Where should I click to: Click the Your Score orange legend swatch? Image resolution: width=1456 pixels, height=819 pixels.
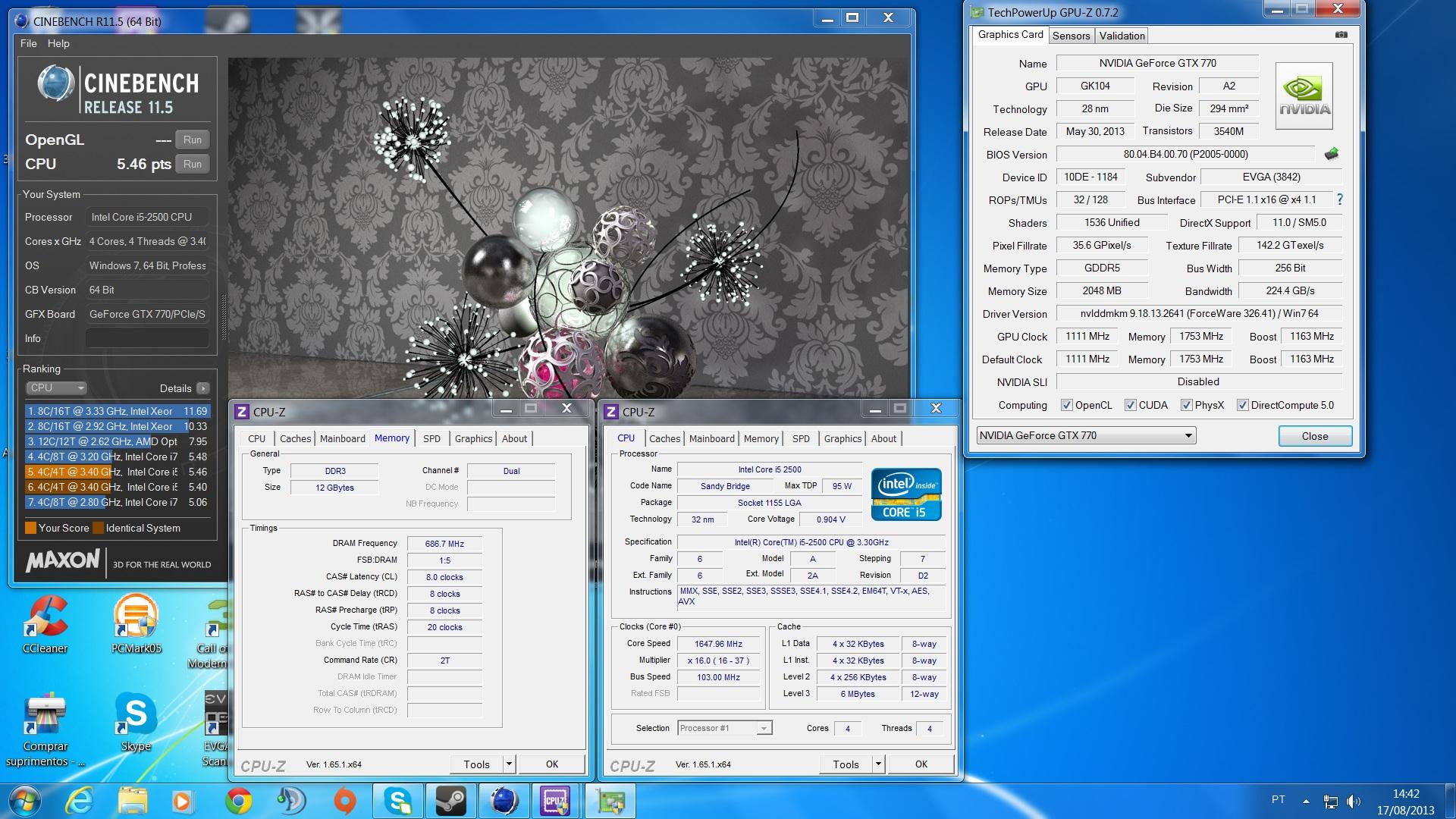point(31,528)
